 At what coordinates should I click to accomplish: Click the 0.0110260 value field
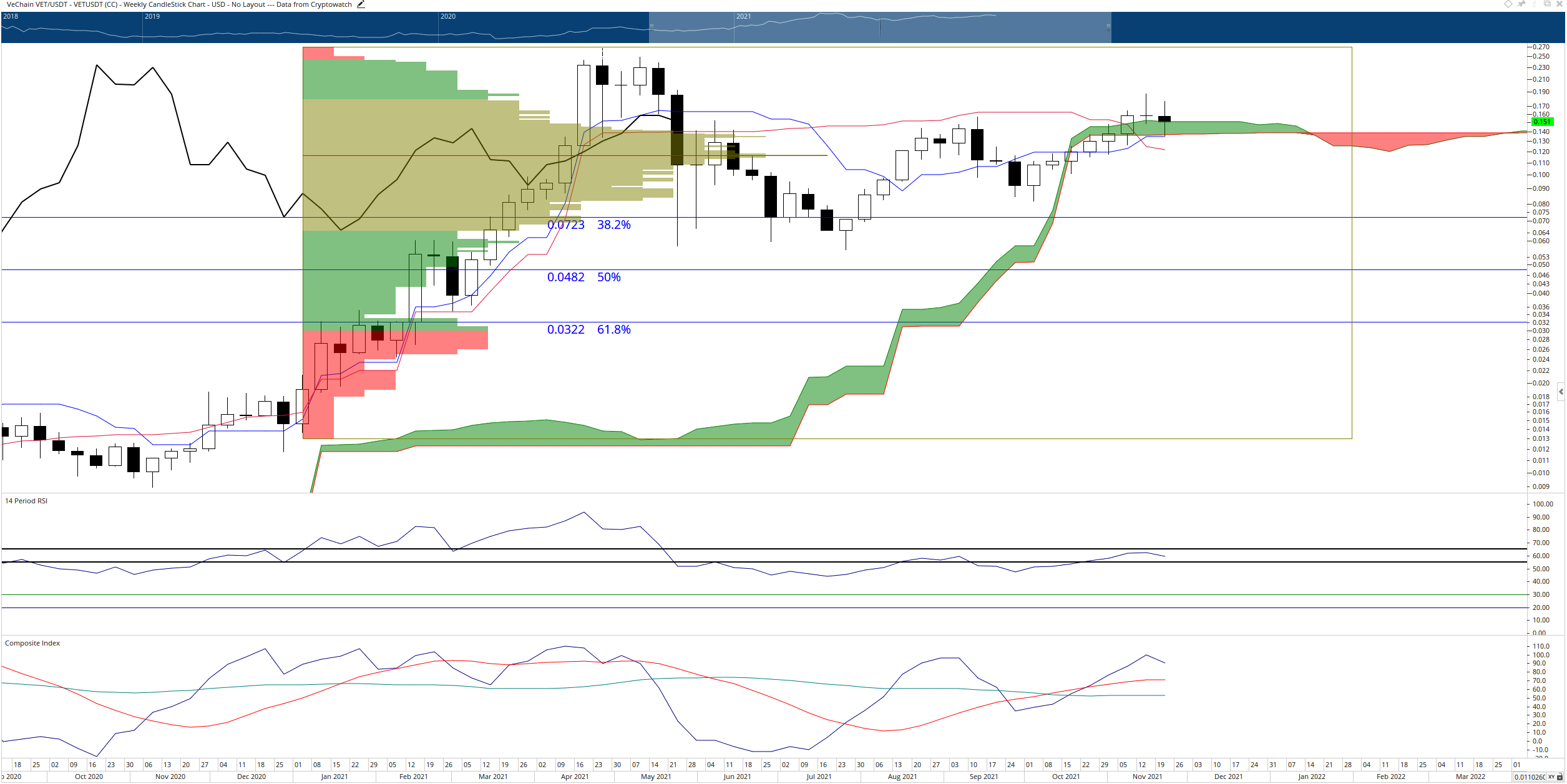[x=1530, y=777]
